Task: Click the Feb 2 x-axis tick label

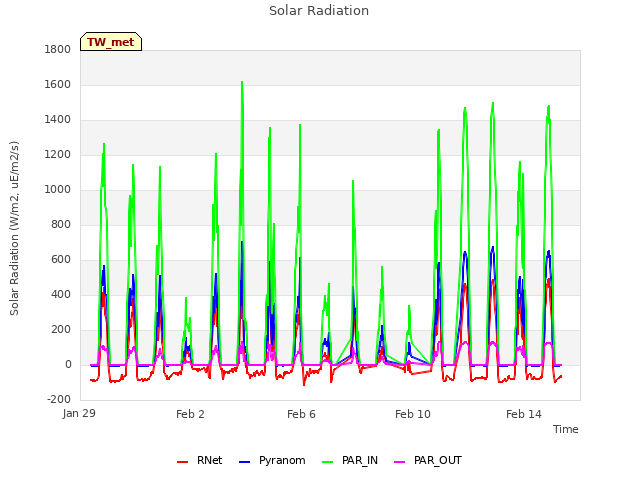Action: click(190, 414)
